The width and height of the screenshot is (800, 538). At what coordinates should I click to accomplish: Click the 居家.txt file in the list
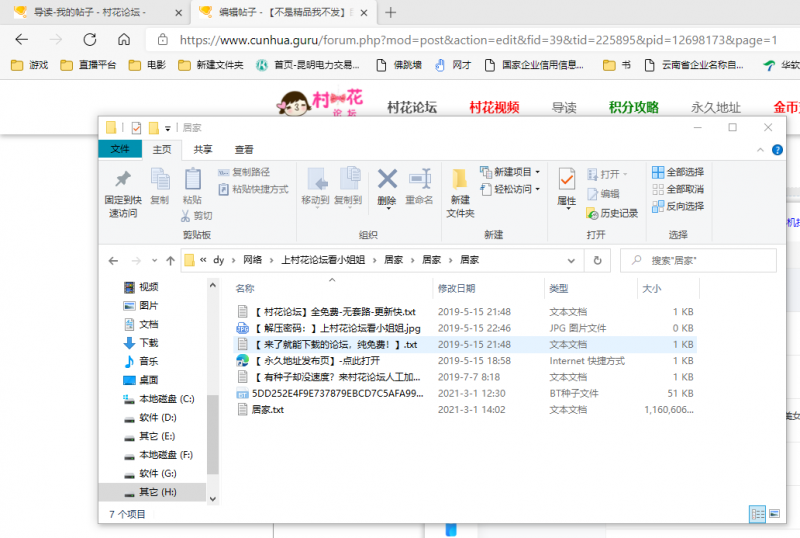(x=268, y=410)
